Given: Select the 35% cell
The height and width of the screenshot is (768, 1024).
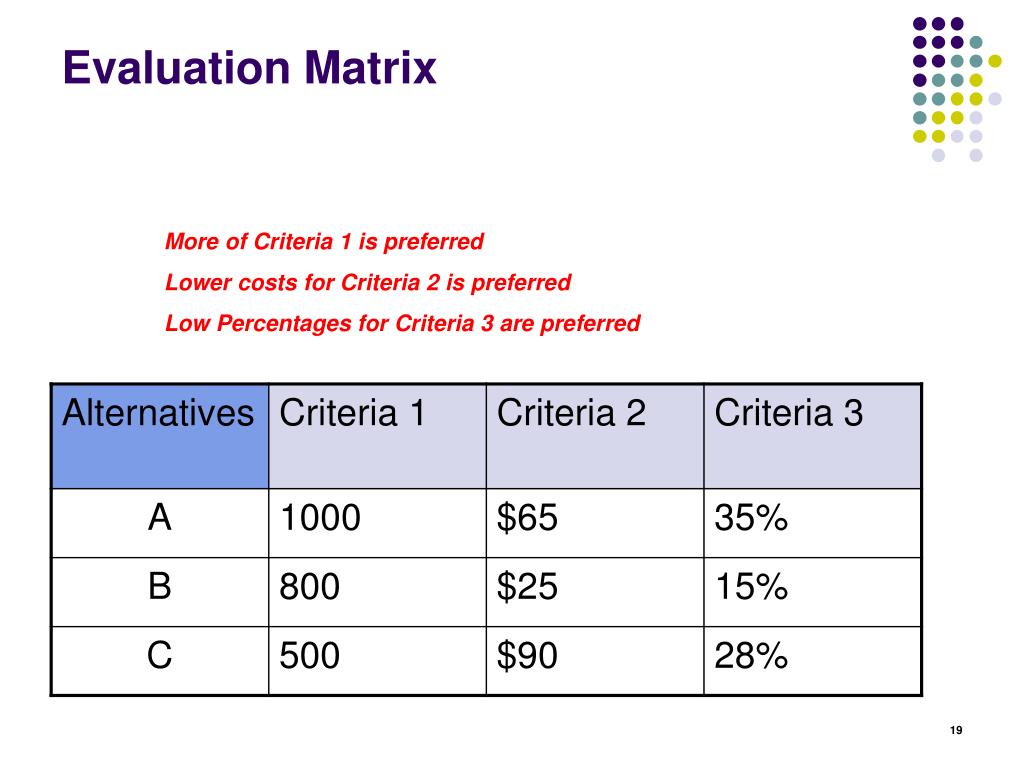Looking at the screenshot, I should pos(812,523).
